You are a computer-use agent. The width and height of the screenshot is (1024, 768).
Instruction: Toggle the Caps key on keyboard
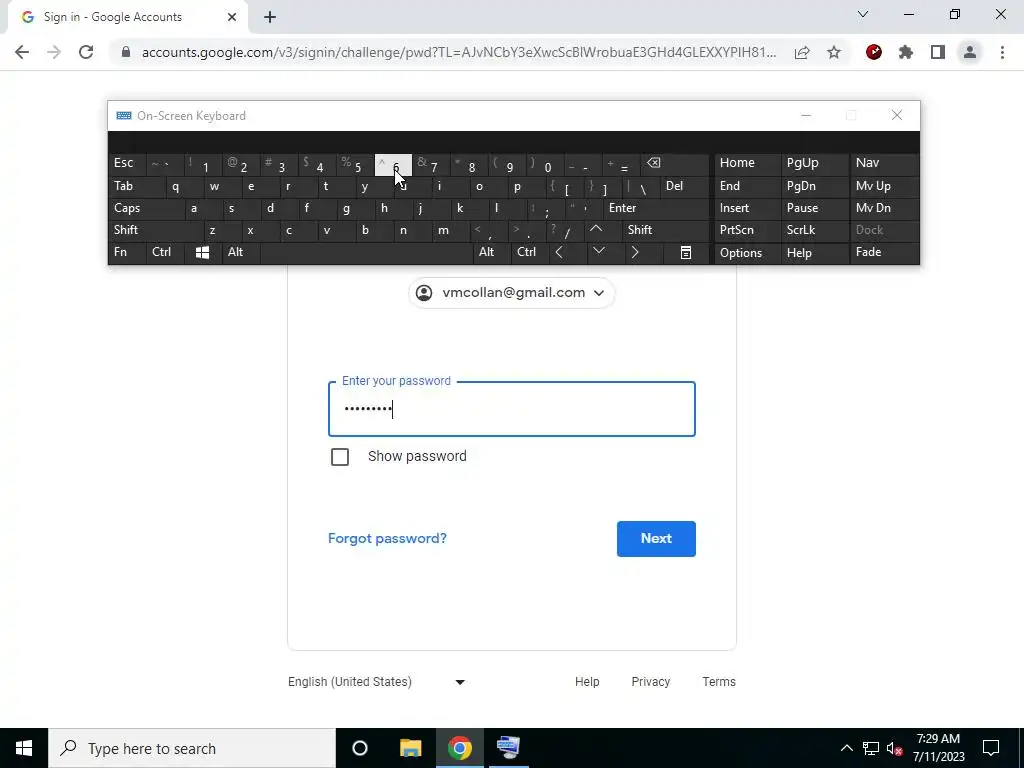click(x=146, y=208)
